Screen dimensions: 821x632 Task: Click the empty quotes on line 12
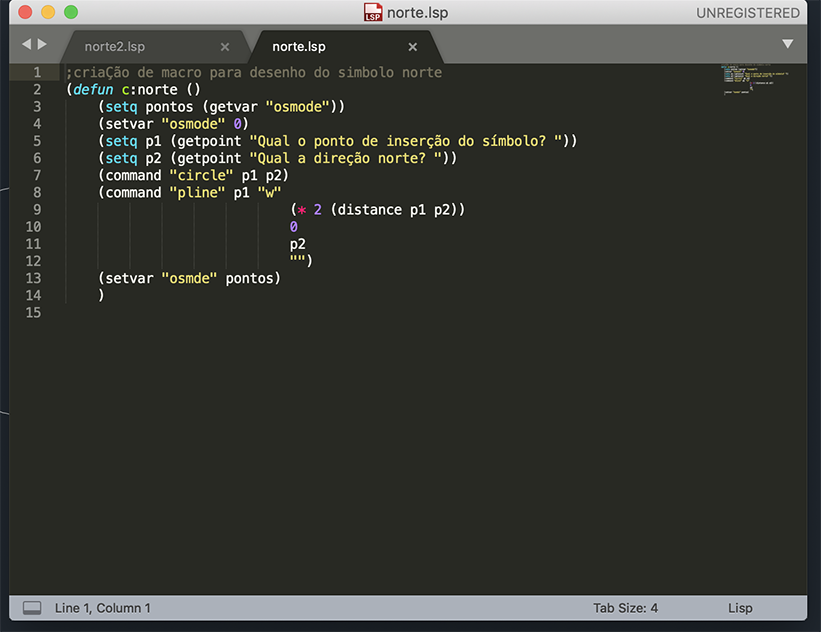point(297,258)
